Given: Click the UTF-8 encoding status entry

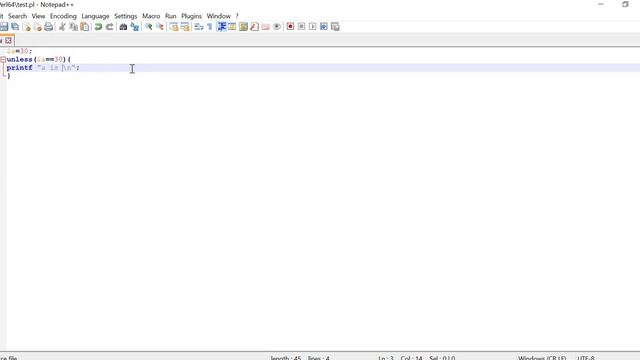Looking at the screenshot, I should [x=586, y=358].
